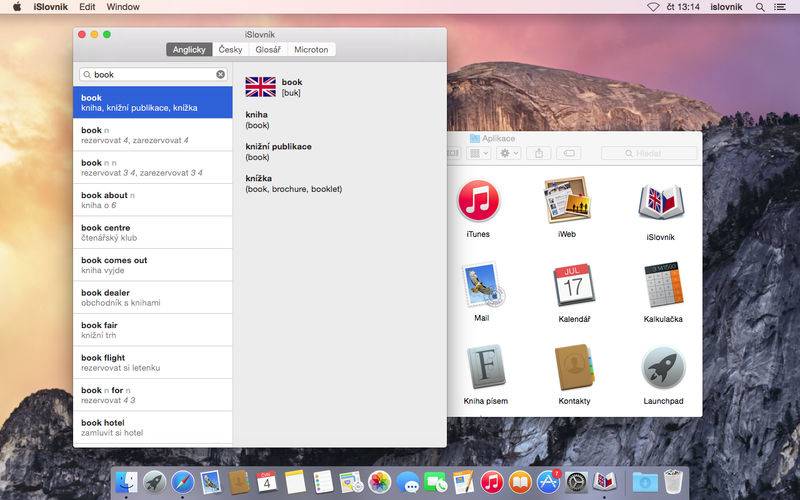Switch to the Microton tab
The width and height of the screenshot is (800, 500).
pyautogui.click(x=311, y=49)
